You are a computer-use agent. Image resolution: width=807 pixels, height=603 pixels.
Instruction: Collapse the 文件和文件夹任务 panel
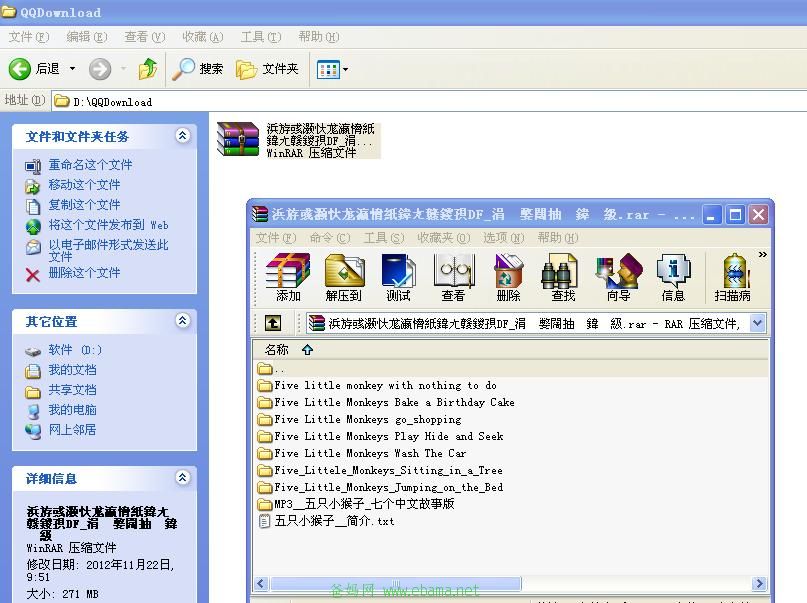183,136
